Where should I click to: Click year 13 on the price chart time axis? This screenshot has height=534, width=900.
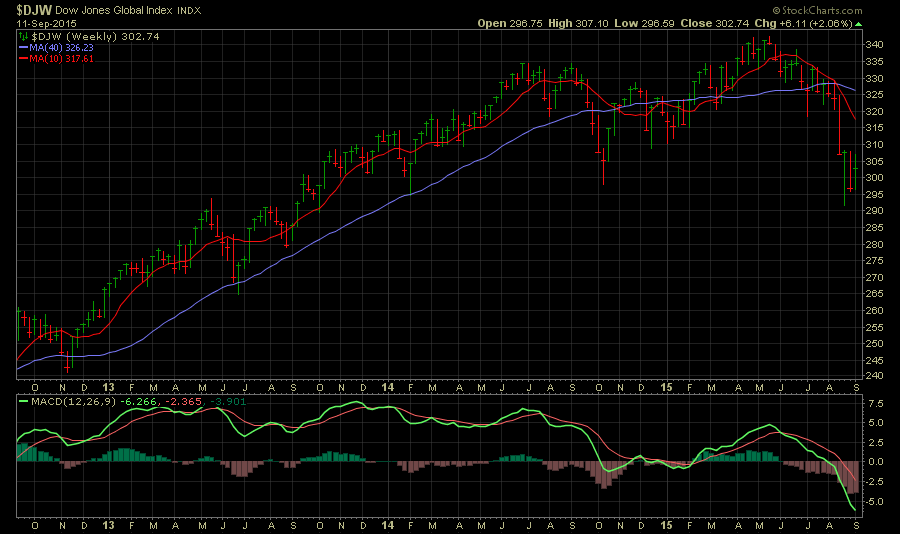click(108, 387)
